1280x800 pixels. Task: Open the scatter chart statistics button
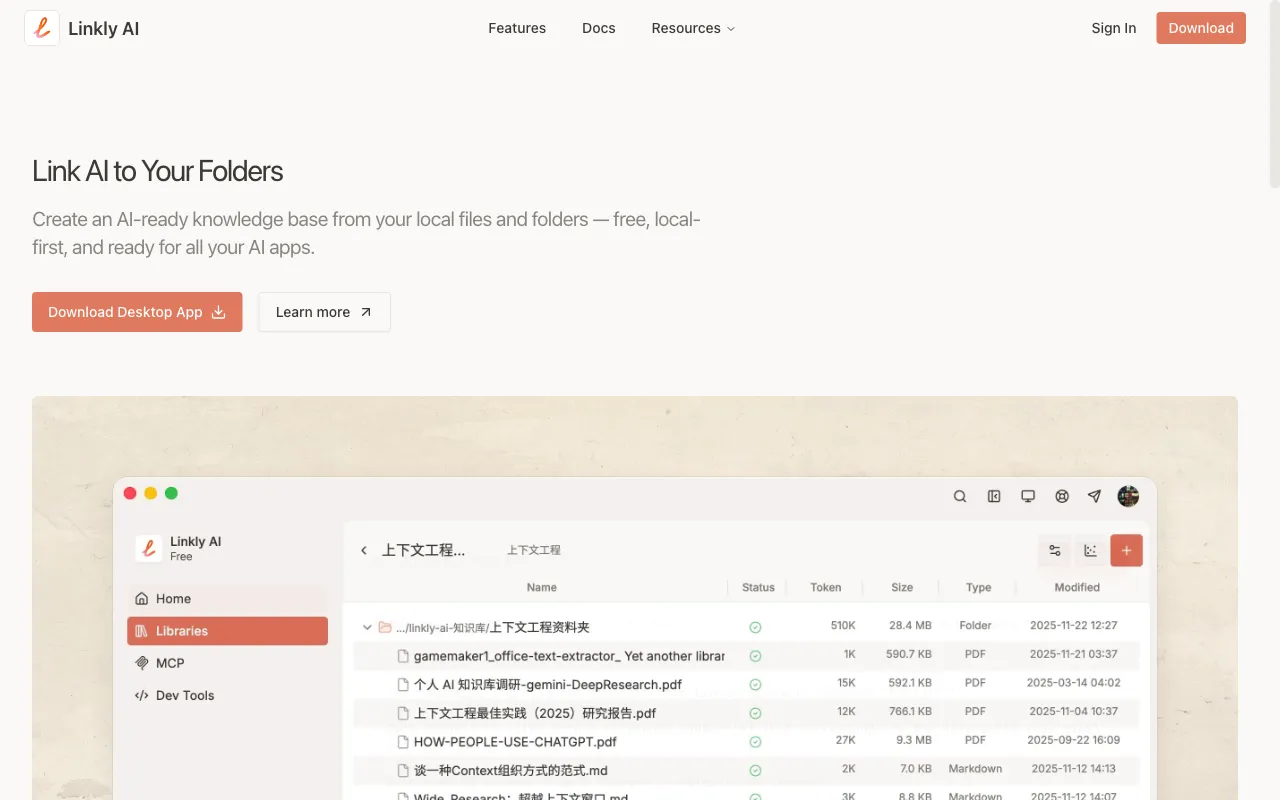click(1091, 550)
